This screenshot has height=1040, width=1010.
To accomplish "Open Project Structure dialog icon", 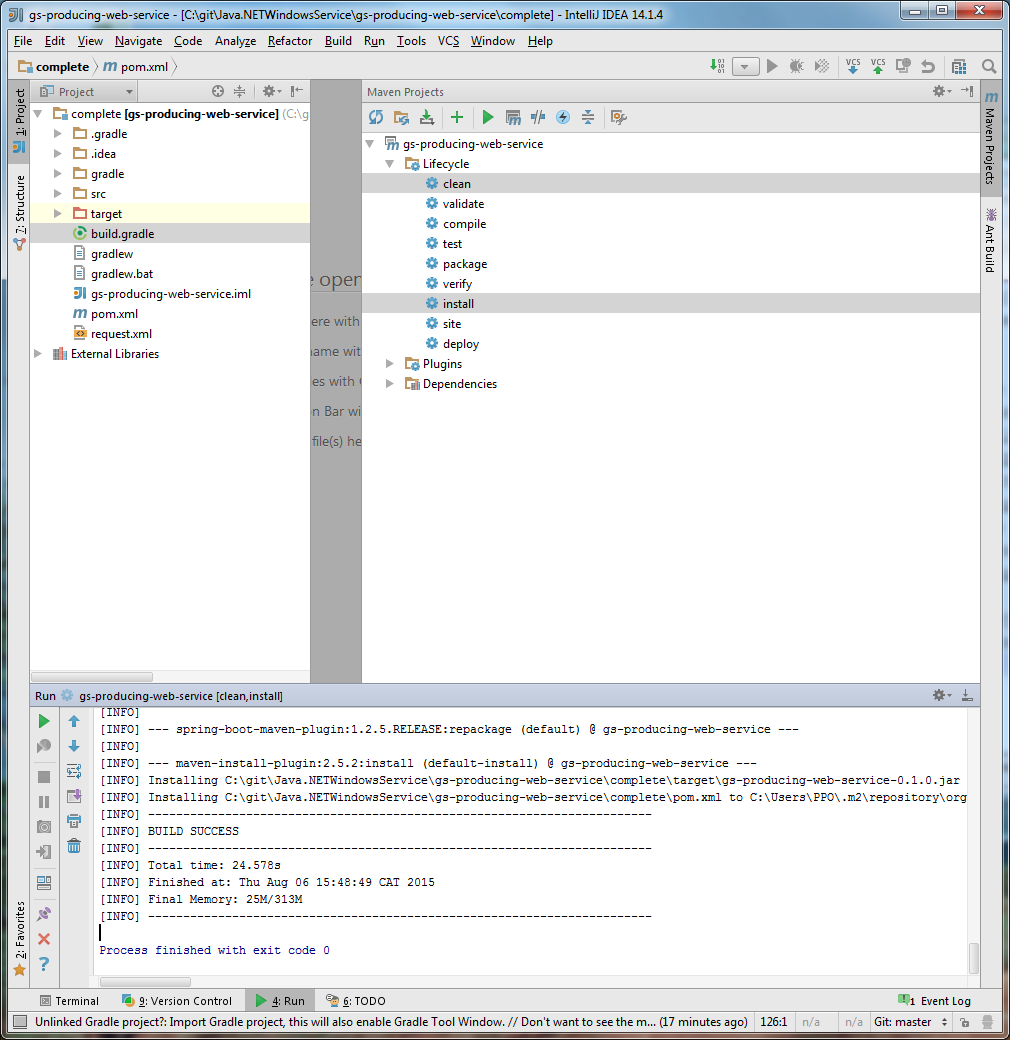I will [x=959, y=66].
